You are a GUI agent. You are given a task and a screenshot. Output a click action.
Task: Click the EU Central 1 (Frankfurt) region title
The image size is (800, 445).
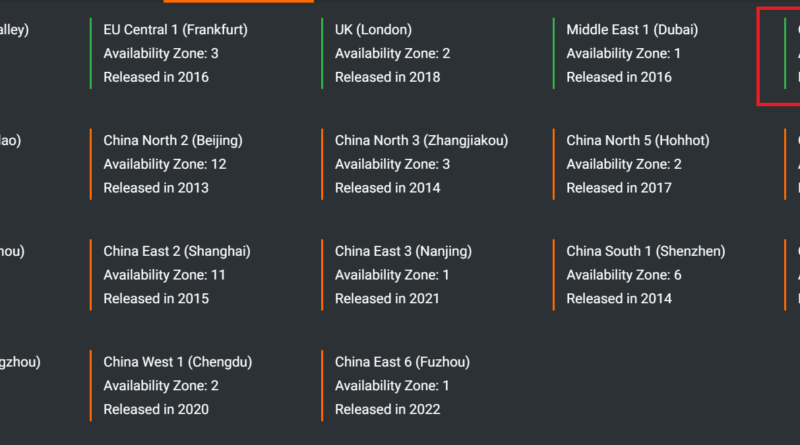pyautogui.click(x=175, y=30)
